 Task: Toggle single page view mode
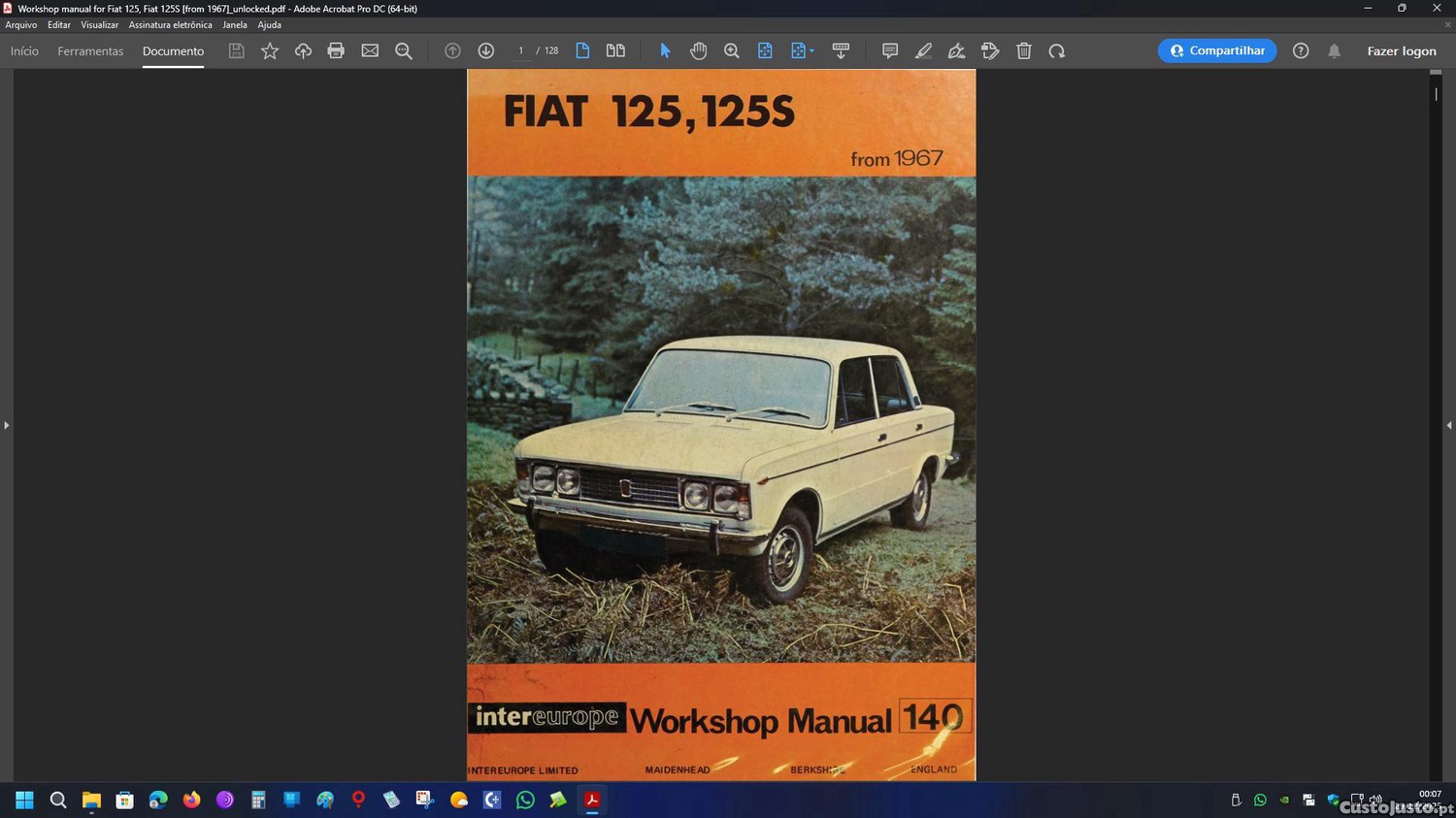pos(582,50)
